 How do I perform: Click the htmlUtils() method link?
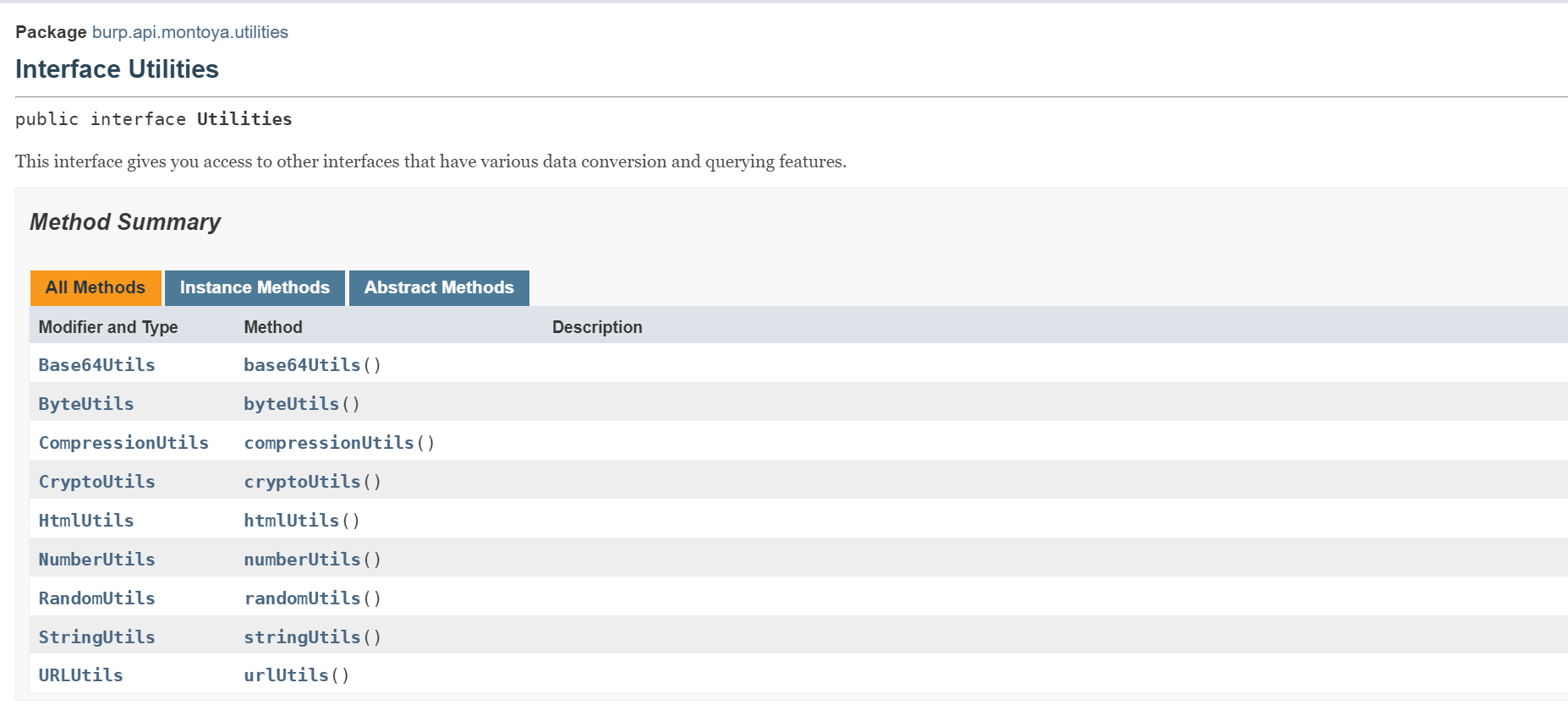pyautogui.click(x=291, y=521)
